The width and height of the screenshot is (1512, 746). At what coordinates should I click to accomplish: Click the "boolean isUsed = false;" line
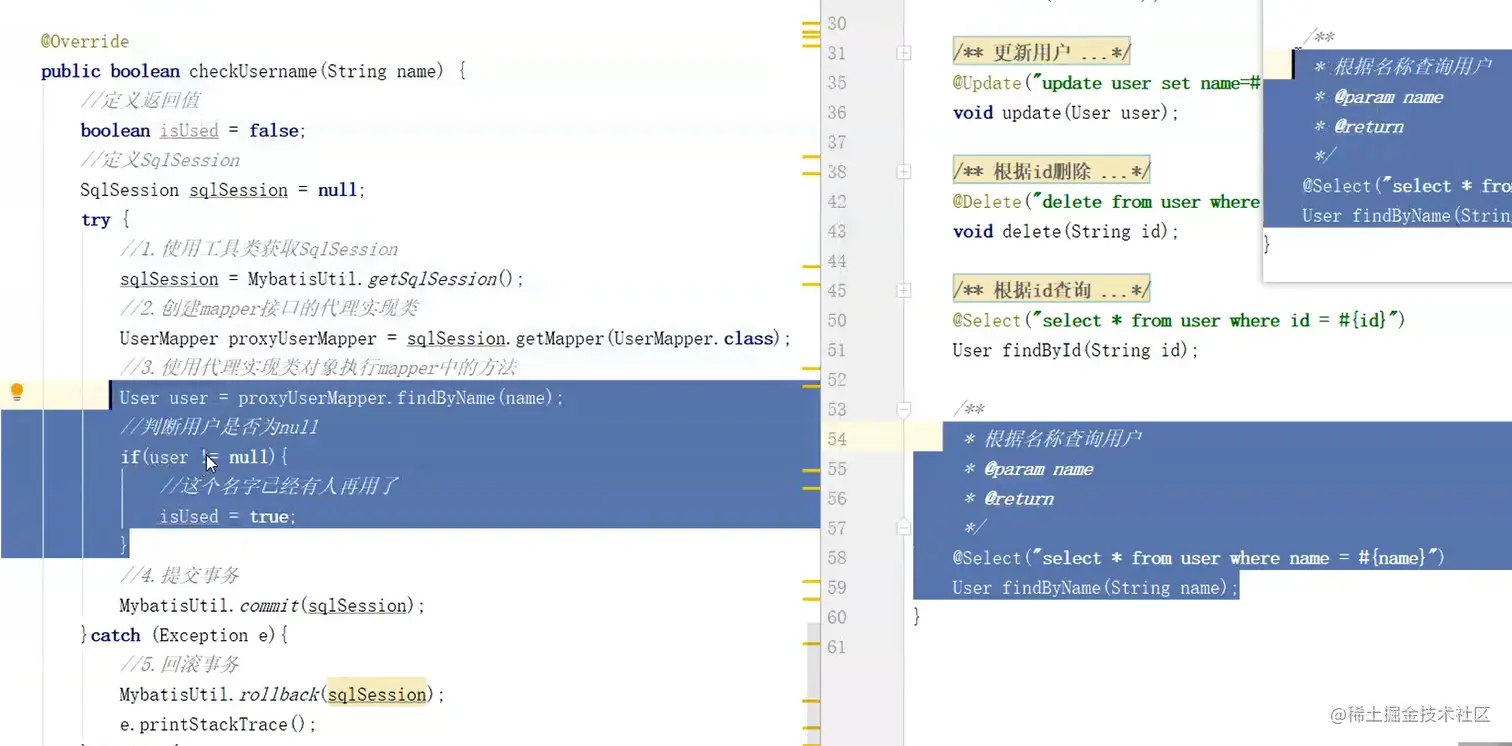click(193, 131)
